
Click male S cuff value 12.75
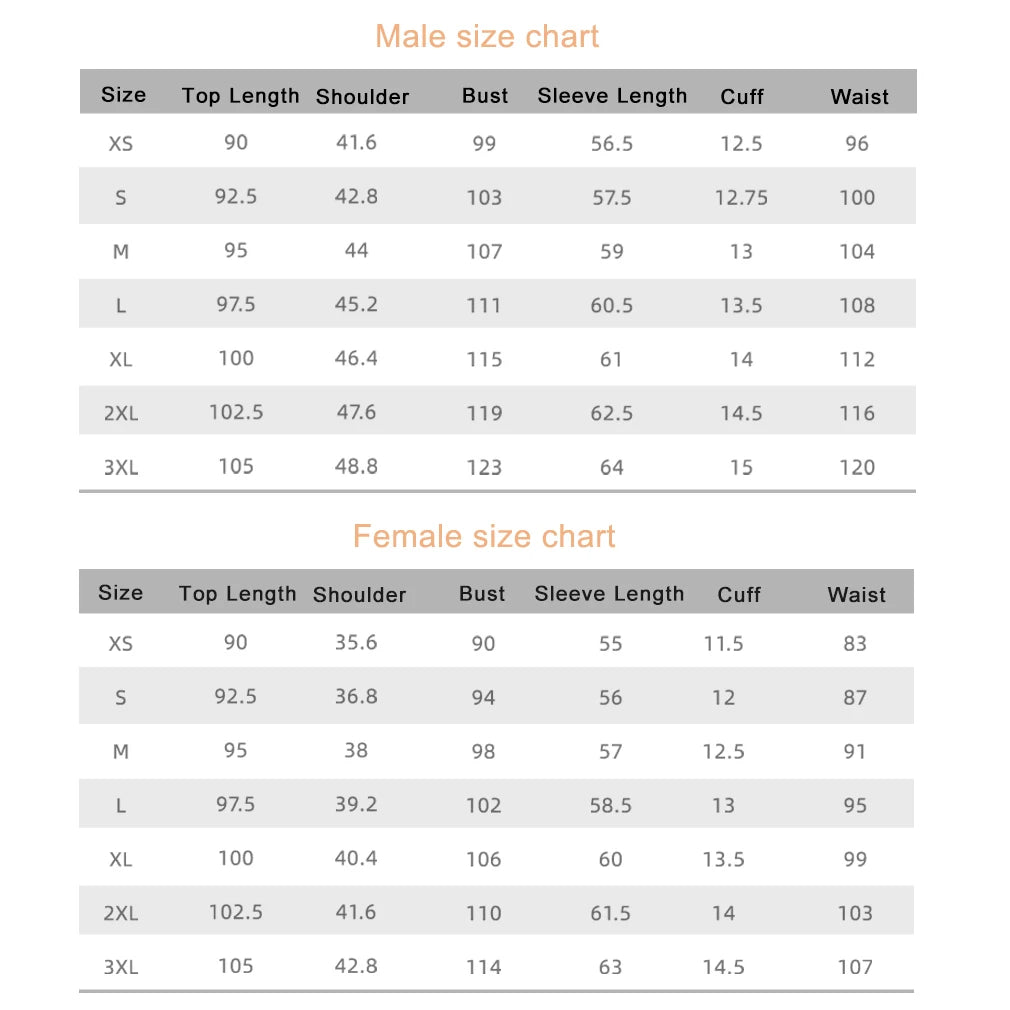pyautogui.click(x=741, y=197)
